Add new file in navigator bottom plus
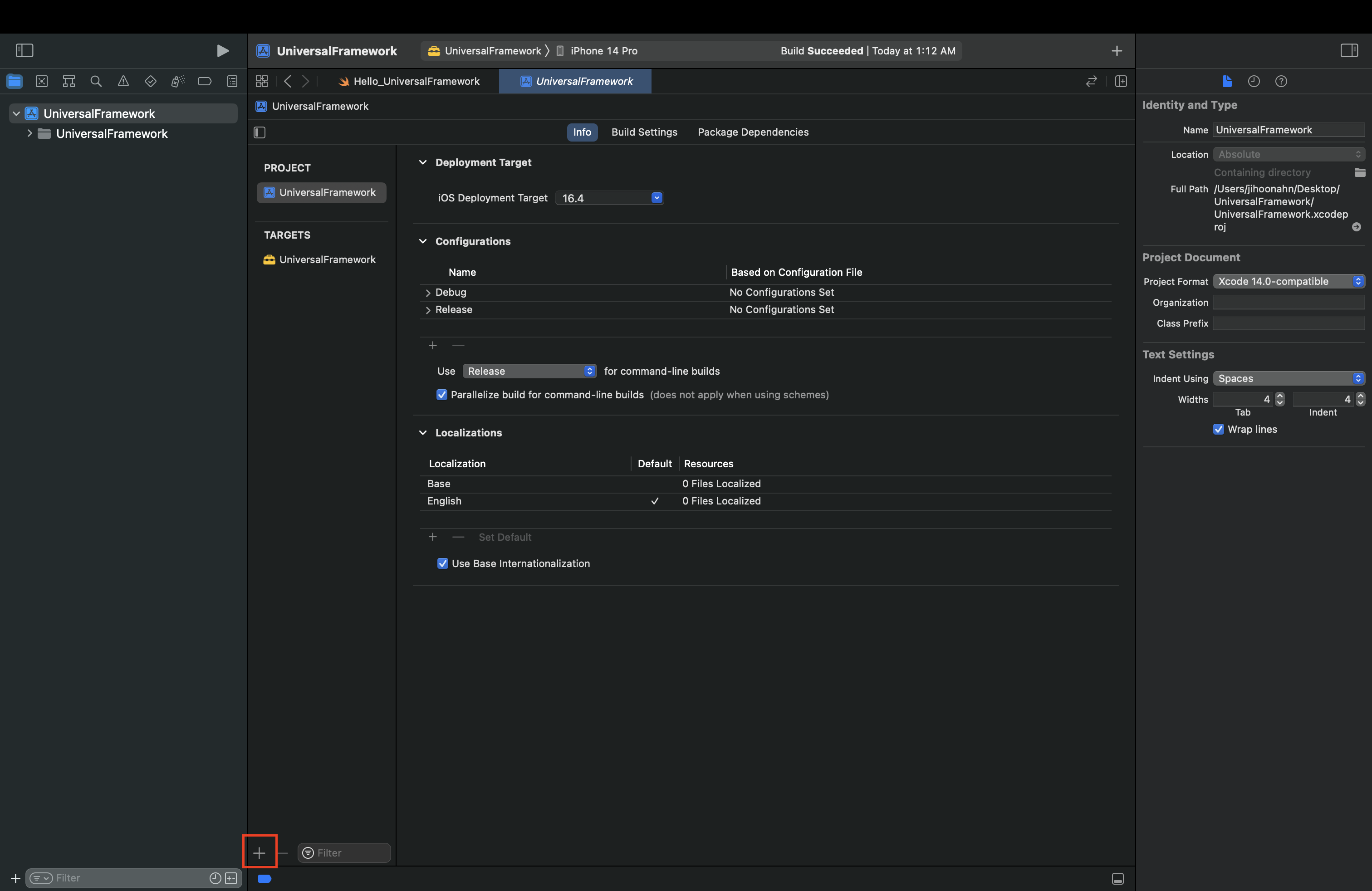The width and height of the screenshot is (1372, 891). point(15,878)
